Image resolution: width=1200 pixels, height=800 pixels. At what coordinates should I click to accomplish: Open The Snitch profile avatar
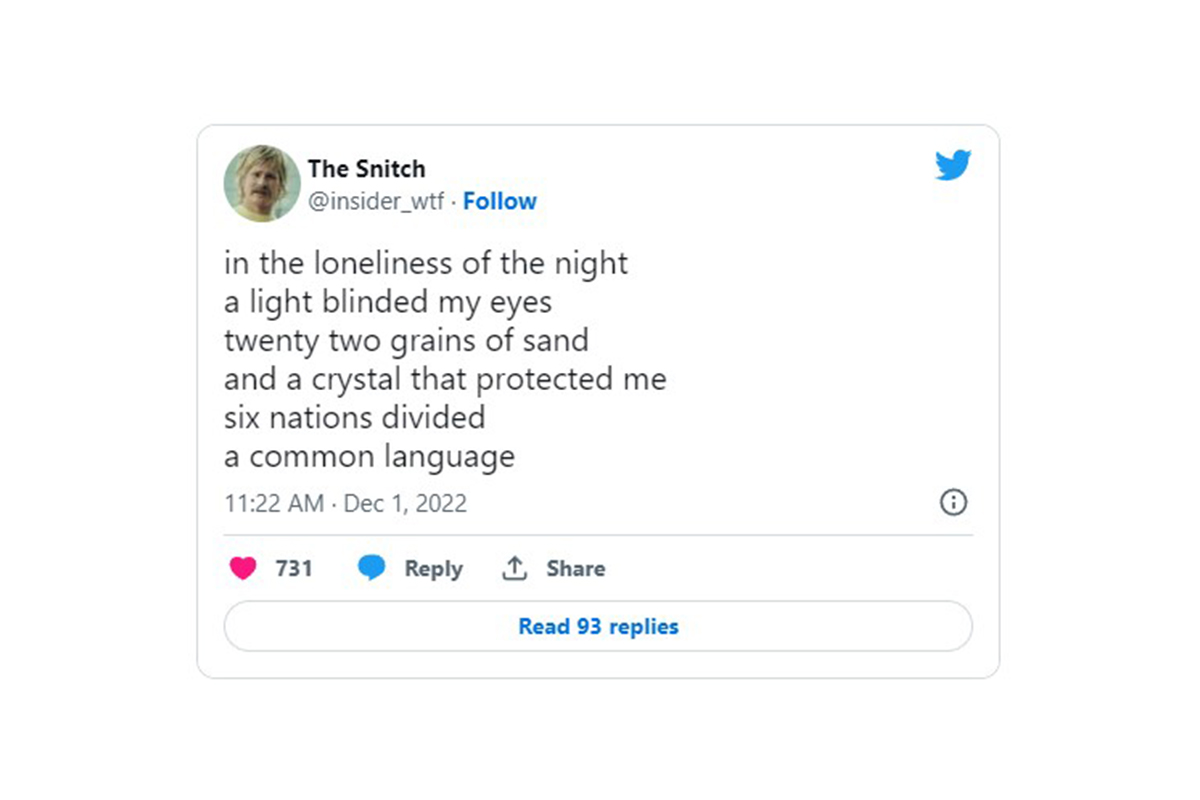[x=262, y=183]
